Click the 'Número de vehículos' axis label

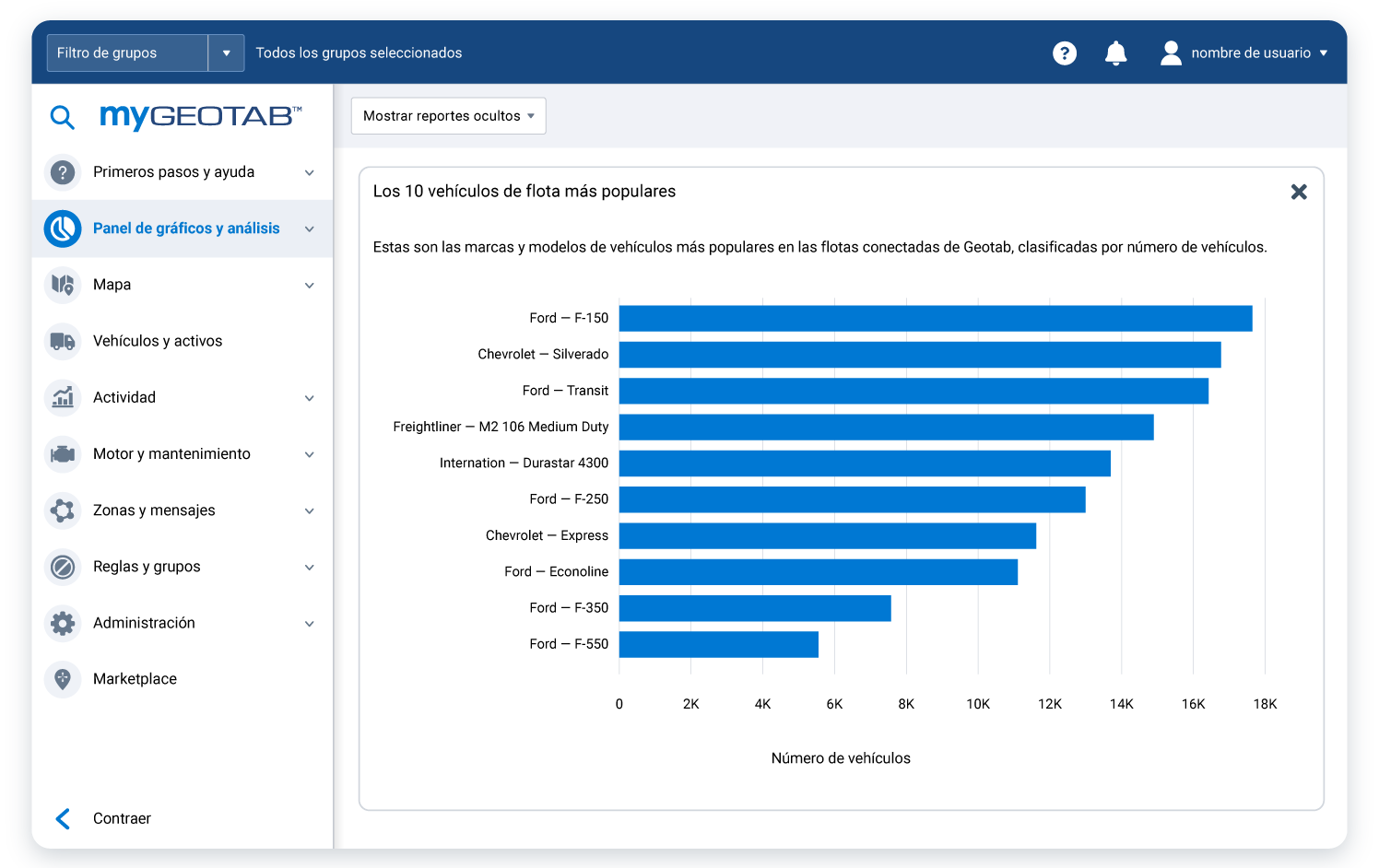pyautogui.click(x=841, y=758)
